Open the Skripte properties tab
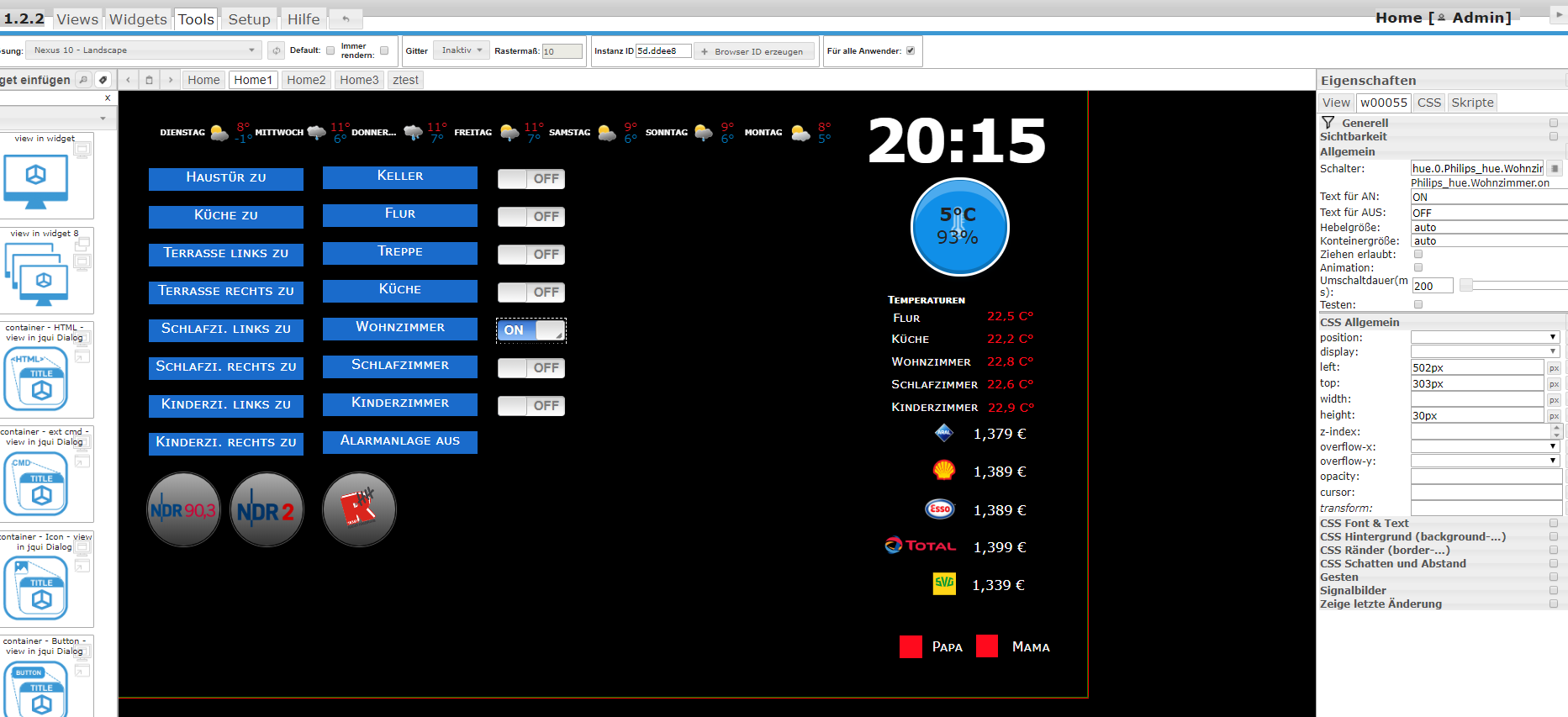The image size is (1568, 717). [1473, 103]
